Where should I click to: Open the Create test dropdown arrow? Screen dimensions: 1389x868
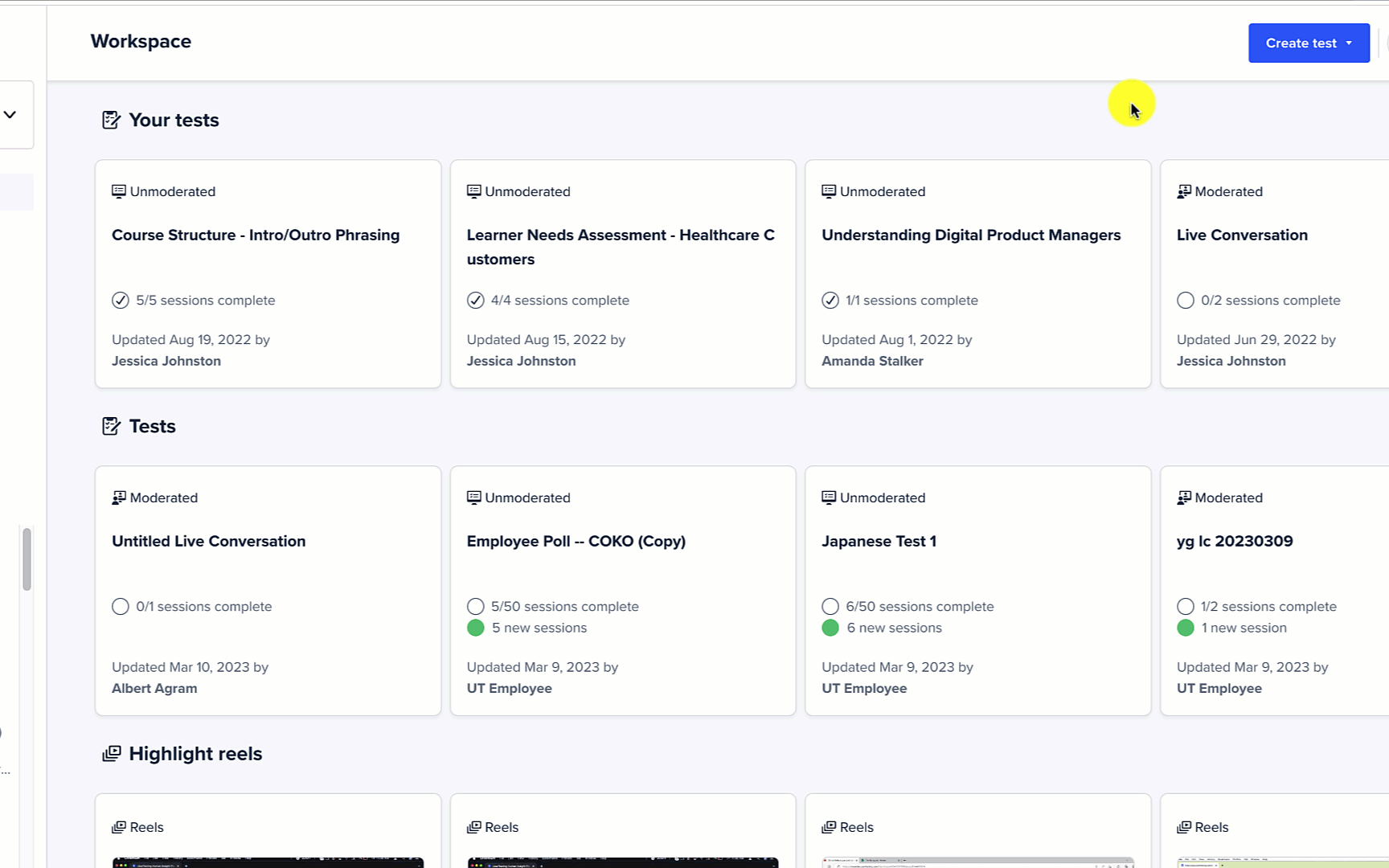pos(1347,43)
